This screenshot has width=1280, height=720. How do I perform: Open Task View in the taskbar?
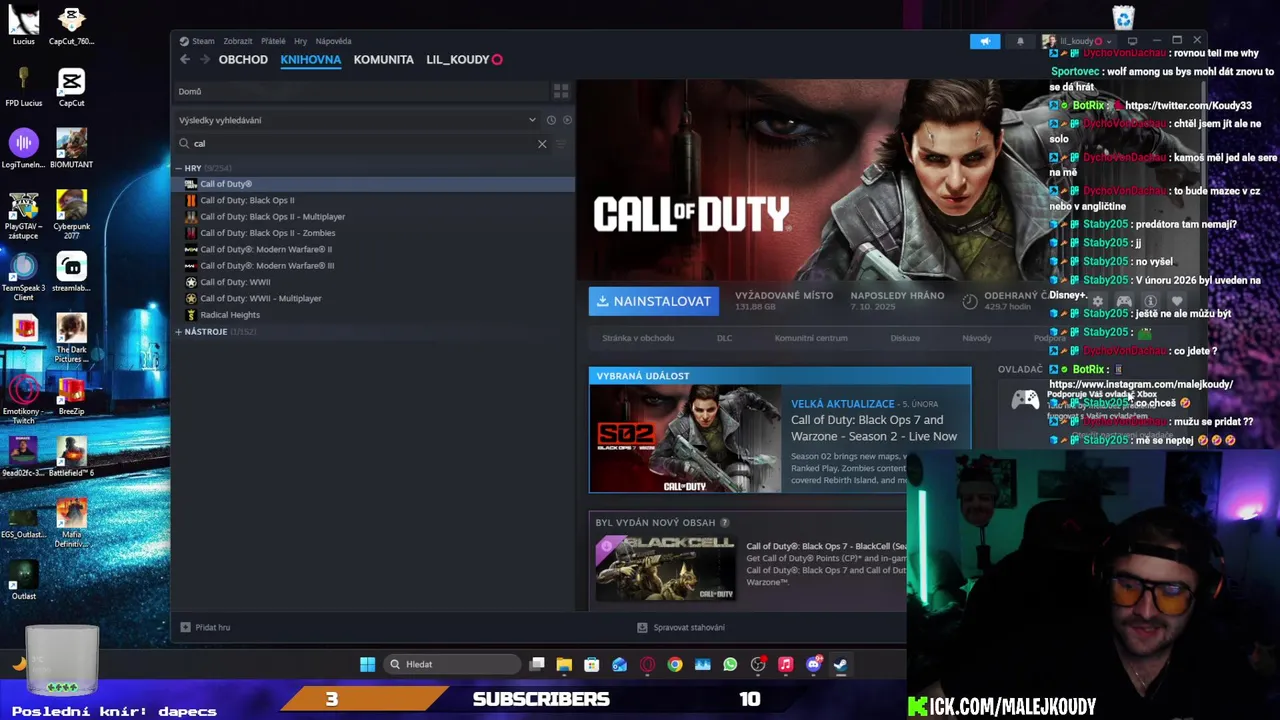coord(537,664)
